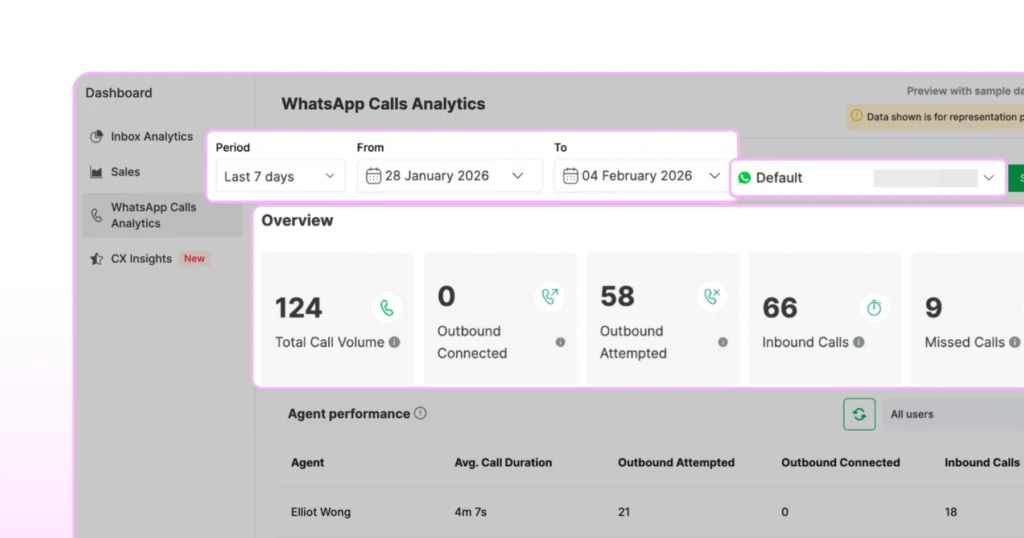Click warning icon in data representation banner
The image size is (1024, 538).
pyautogui.click(x=856, y=116)
